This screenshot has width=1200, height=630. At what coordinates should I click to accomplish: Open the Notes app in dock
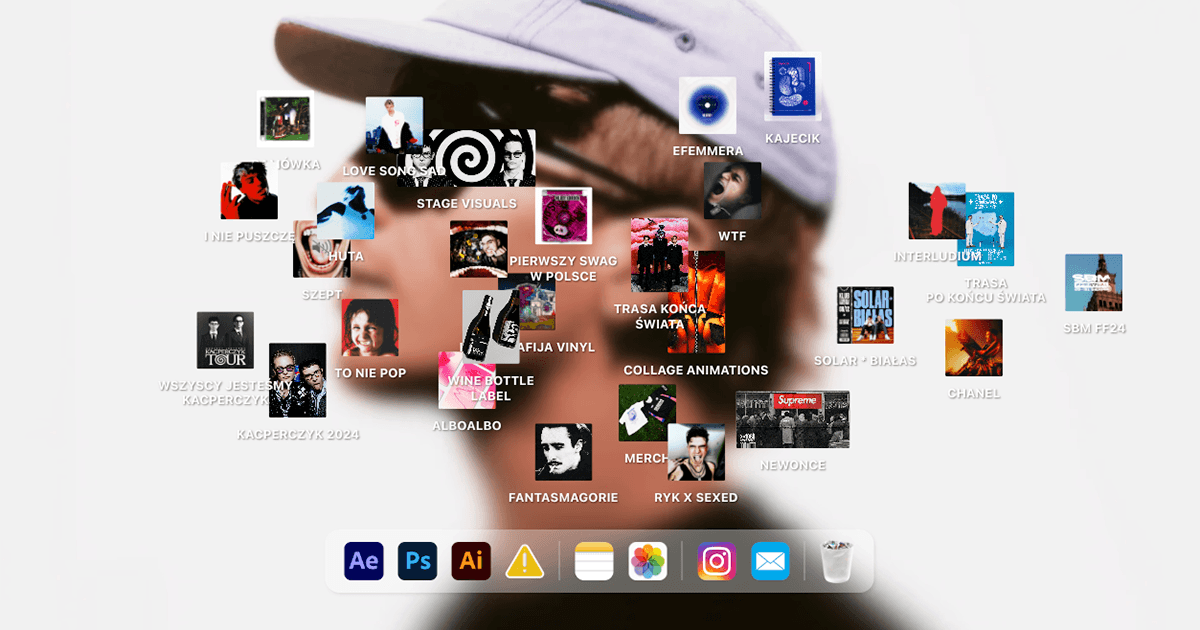coord(594,561)
